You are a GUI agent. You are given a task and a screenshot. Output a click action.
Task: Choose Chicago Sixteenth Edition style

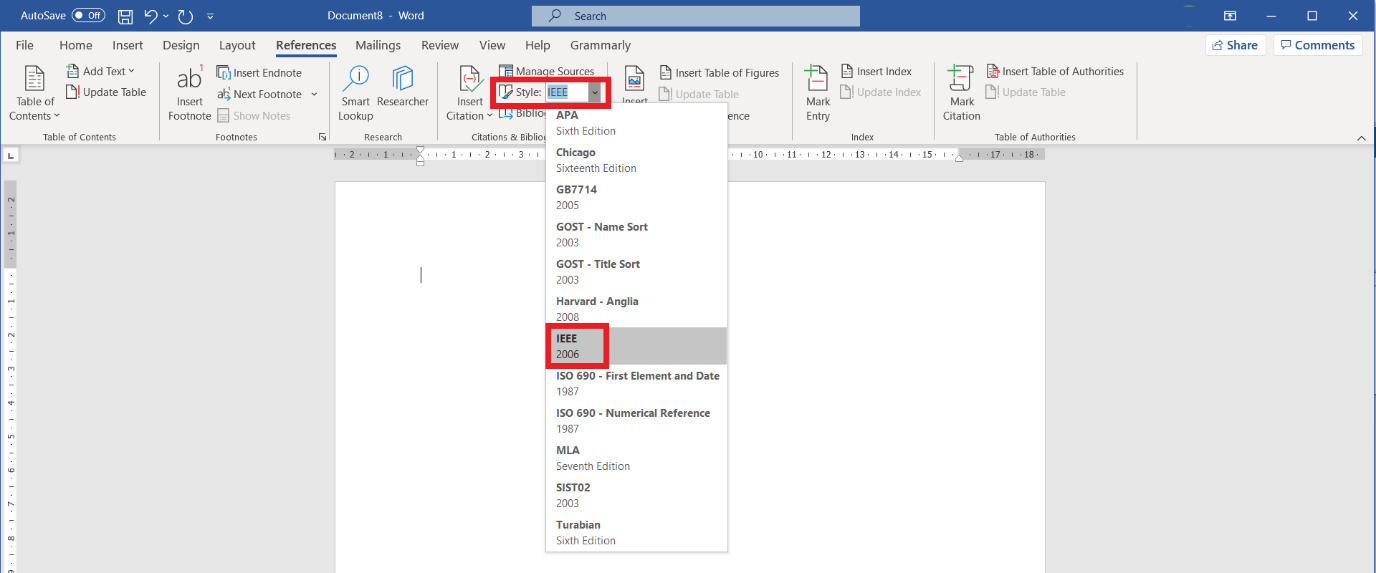(x=636, y=160)
